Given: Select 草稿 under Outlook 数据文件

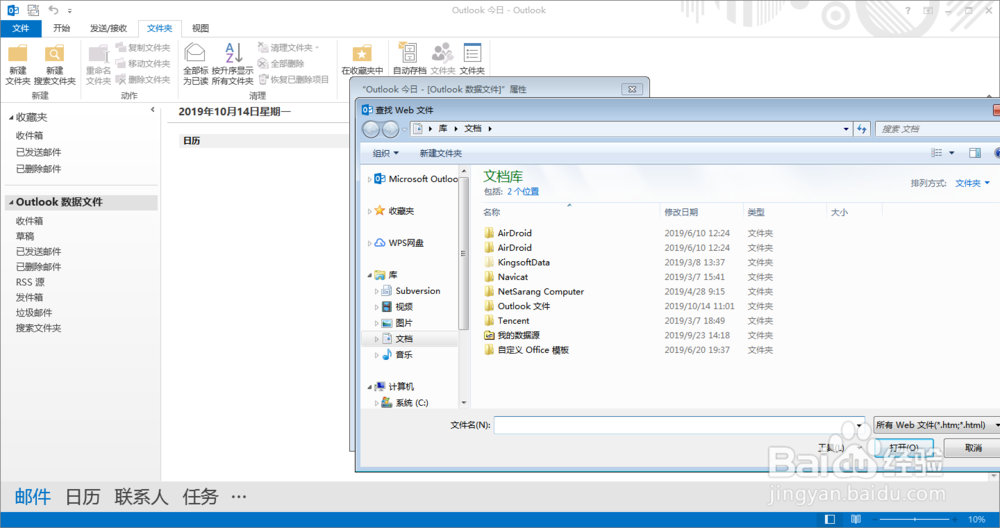Looking at the screenshot, I should pos(26,236).
